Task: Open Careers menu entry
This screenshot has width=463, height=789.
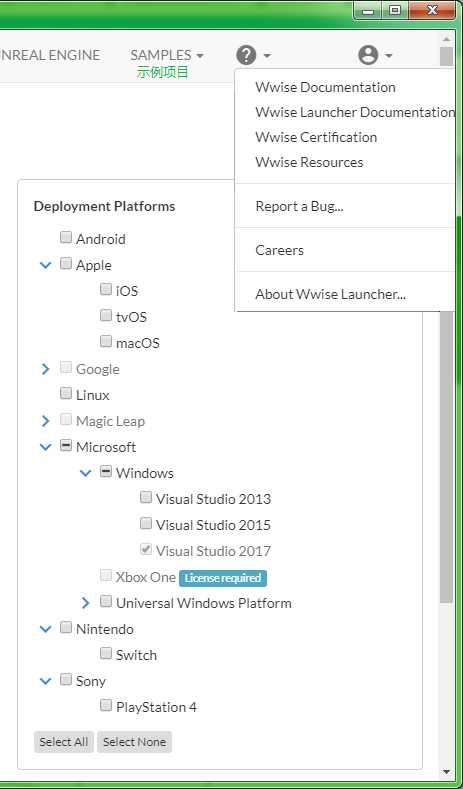Action: click(279, 250)
